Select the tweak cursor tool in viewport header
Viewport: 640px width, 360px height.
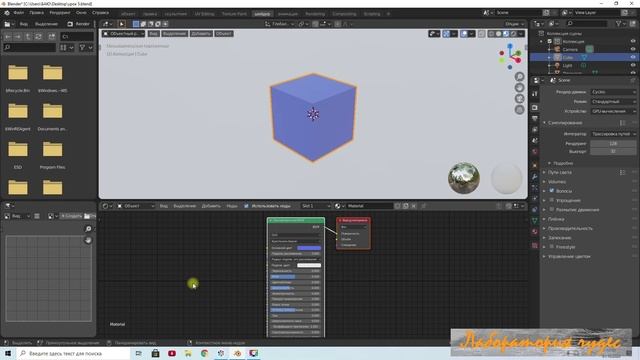coord(121,24)
